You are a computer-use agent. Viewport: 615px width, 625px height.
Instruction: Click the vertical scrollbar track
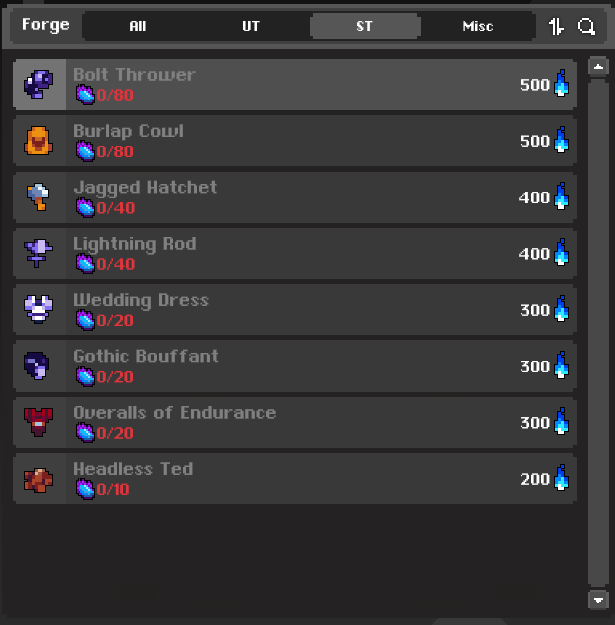(x=598, y=333)
